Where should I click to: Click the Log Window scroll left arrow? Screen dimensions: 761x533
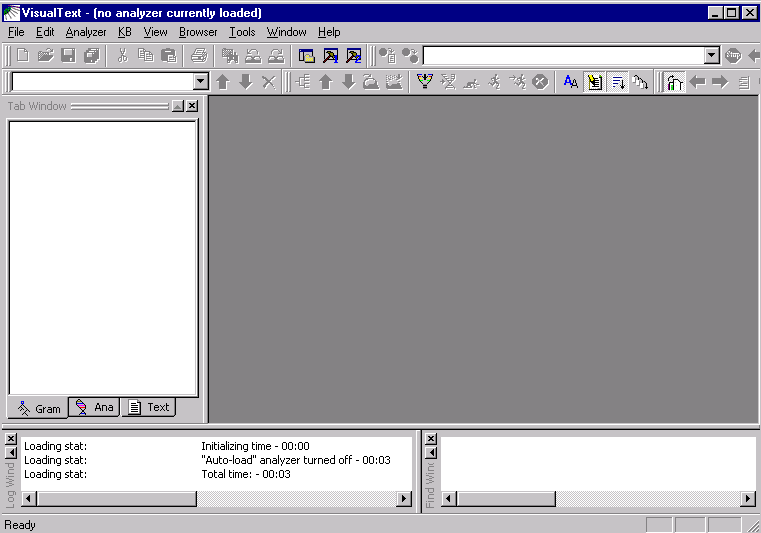click(x=29, y=499)
